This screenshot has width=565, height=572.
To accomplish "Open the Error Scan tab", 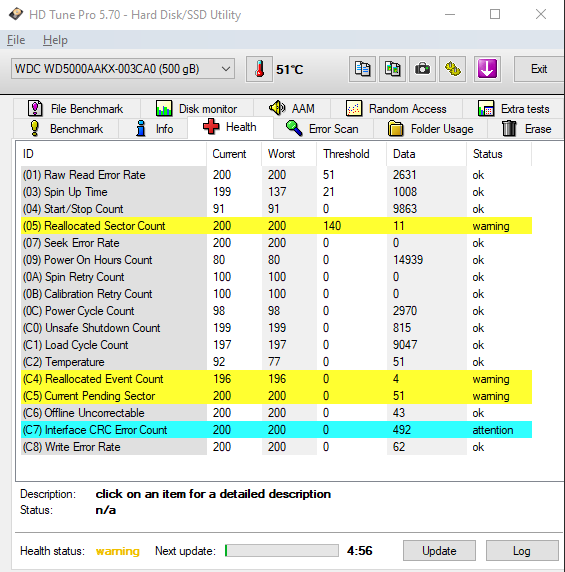I will coord(322,129).
